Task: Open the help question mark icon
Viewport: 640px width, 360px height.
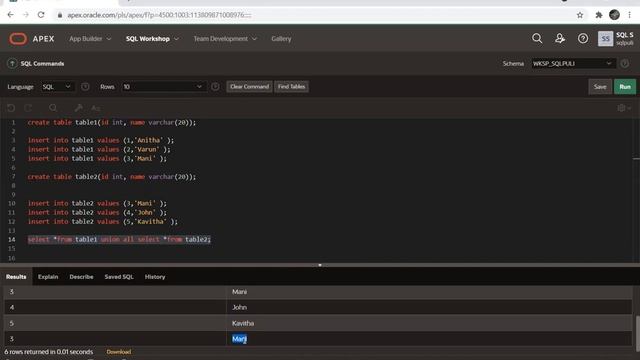Action: (583, 38)
